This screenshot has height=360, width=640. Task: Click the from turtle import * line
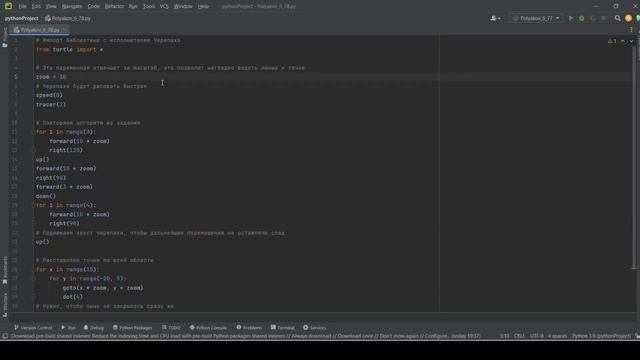(x=69, y=49)
